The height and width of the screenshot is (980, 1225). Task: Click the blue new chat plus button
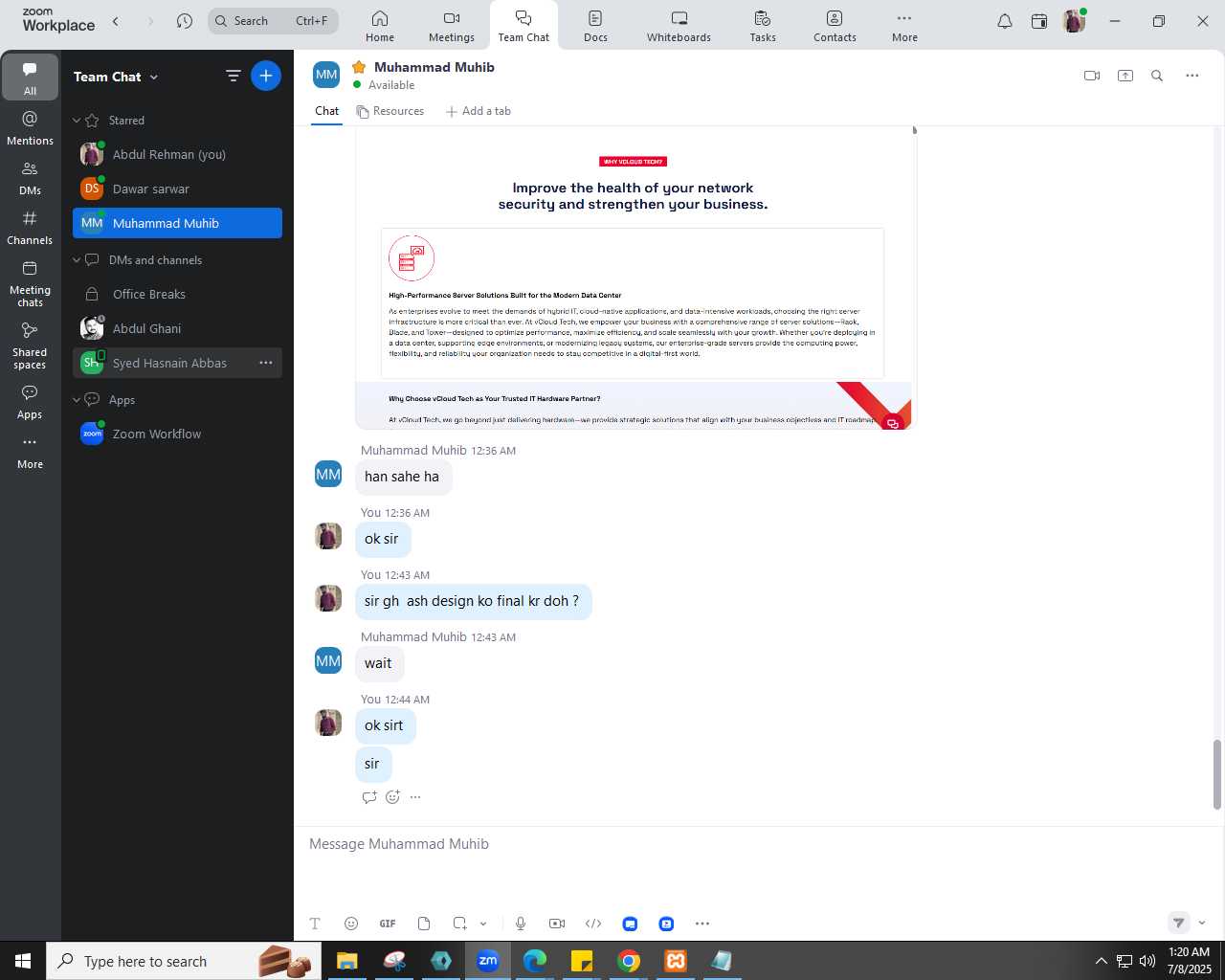click(266, 76)
